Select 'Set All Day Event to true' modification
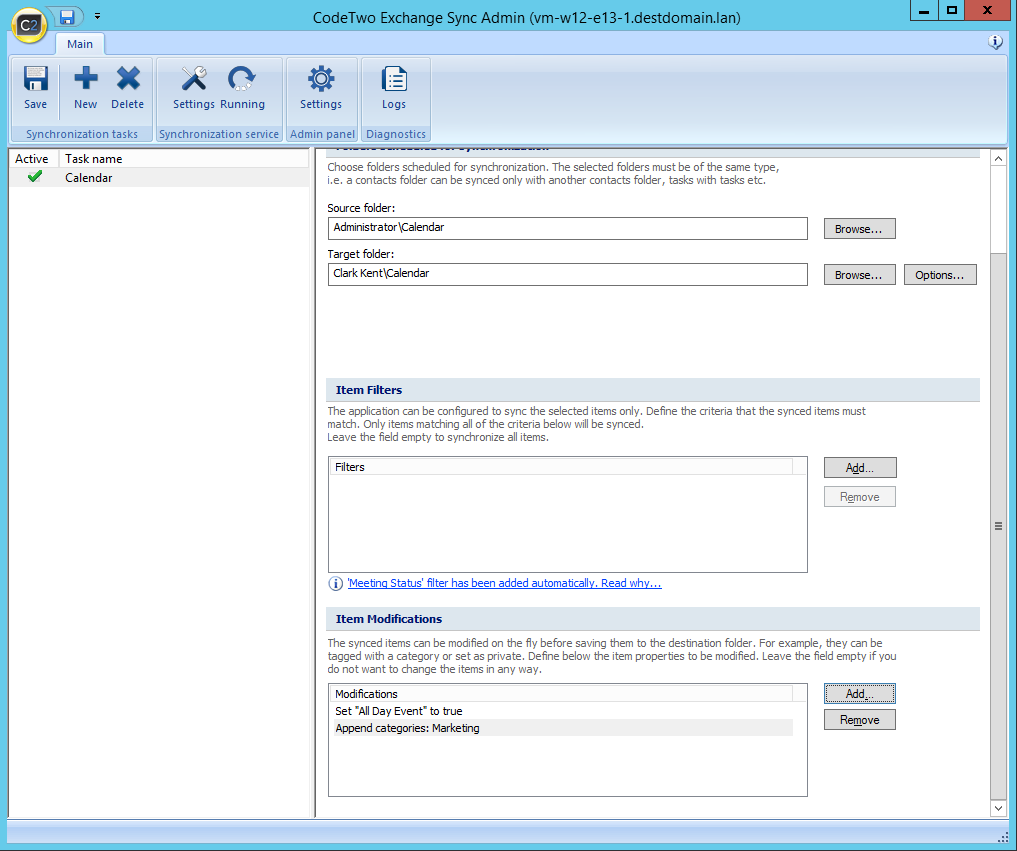The width and height of the screenshot is (1017, 851). click(x=562, y=711)
